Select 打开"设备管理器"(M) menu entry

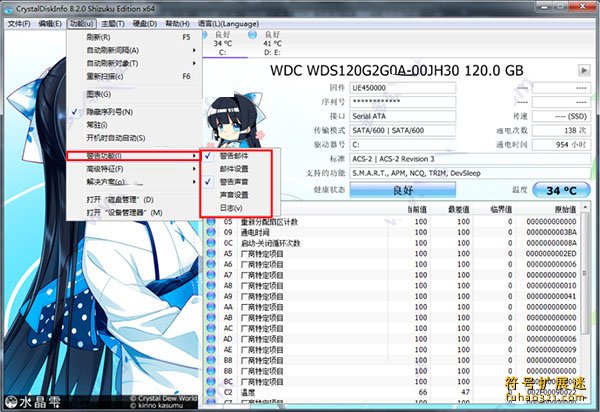point(134,213)
